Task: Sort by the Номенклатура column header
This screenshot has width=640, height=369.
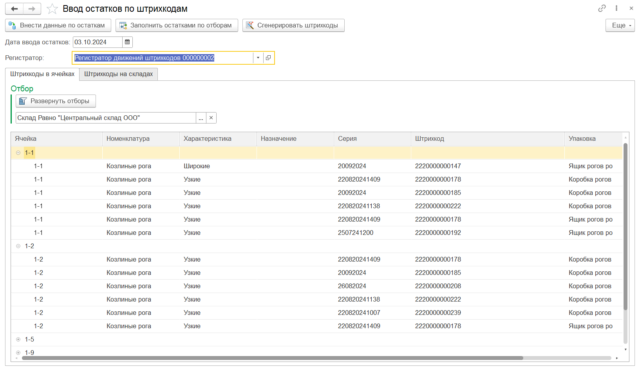Action: [141, 139]
